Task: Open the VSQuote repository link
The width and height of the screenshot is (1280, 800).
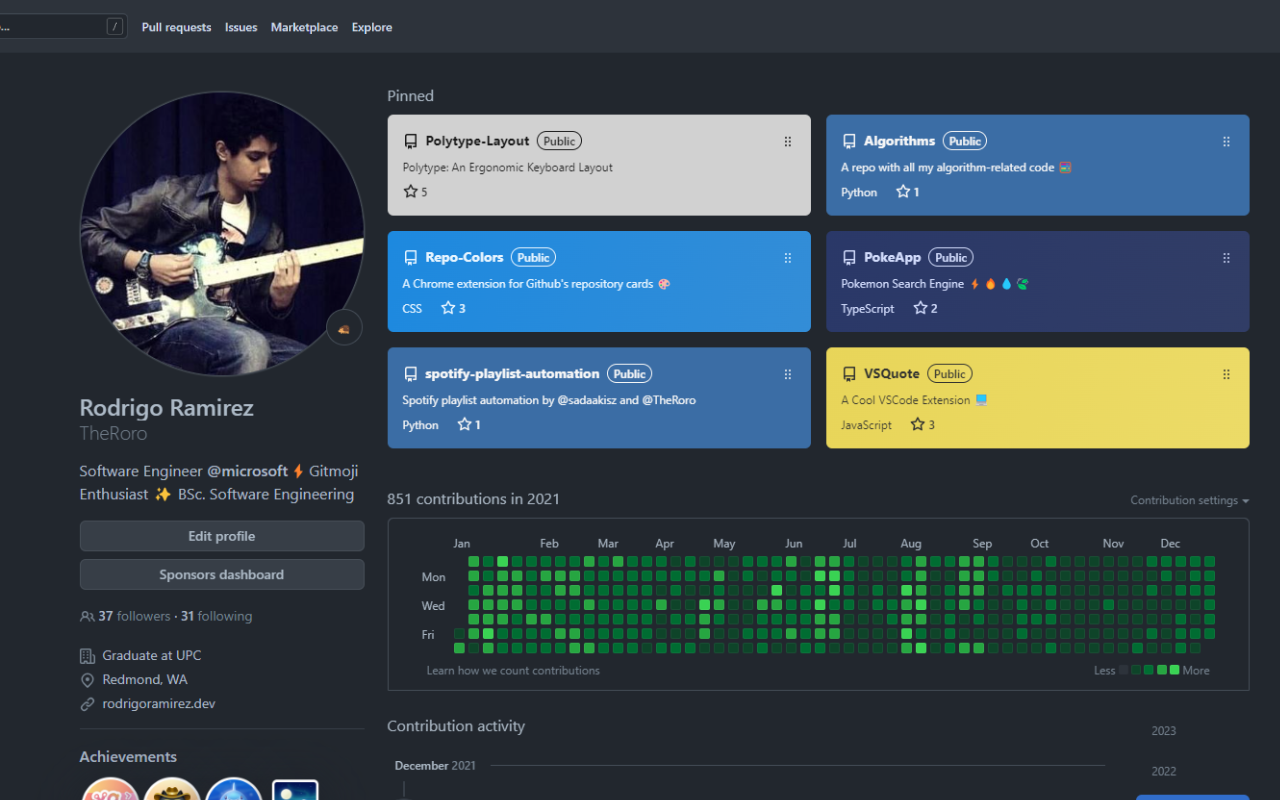Action: coord(892,374)
